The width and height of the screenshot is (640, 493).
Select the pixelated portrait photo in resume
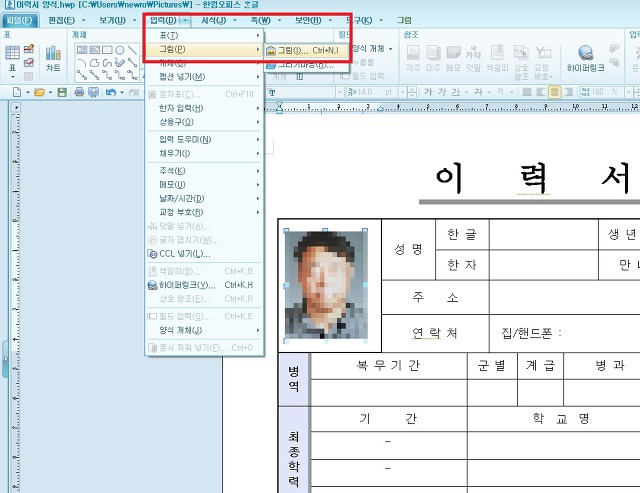click(x=325, y=285)
